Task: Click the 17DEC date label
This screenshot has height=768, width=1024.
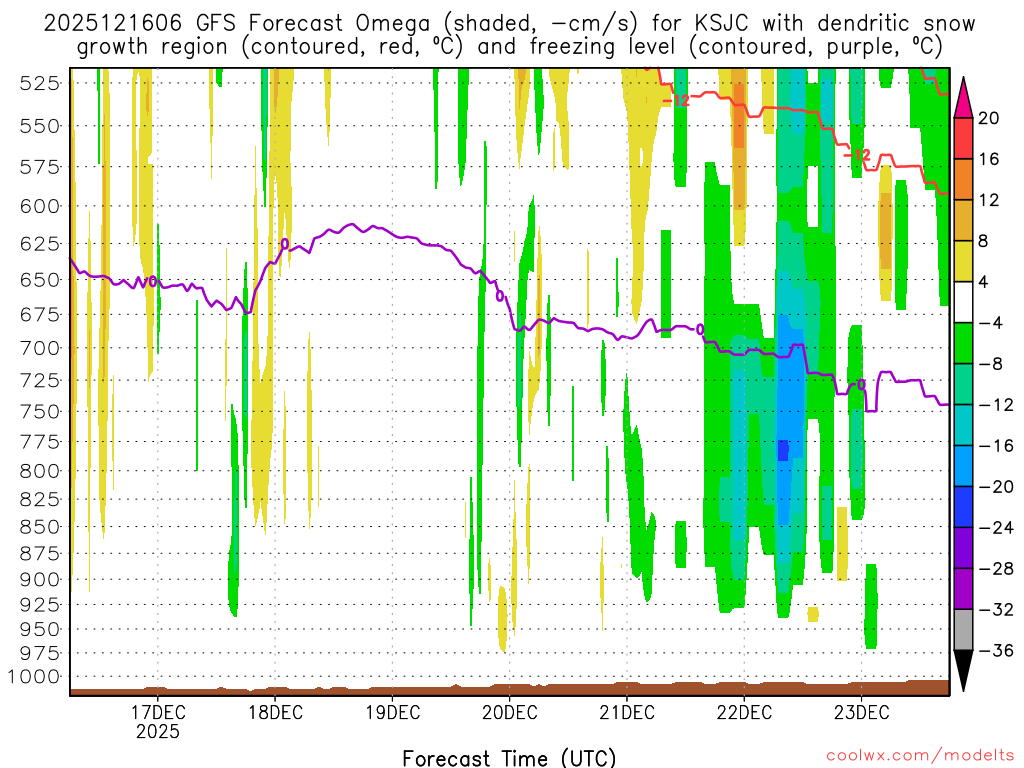Action: pos(158,712)
